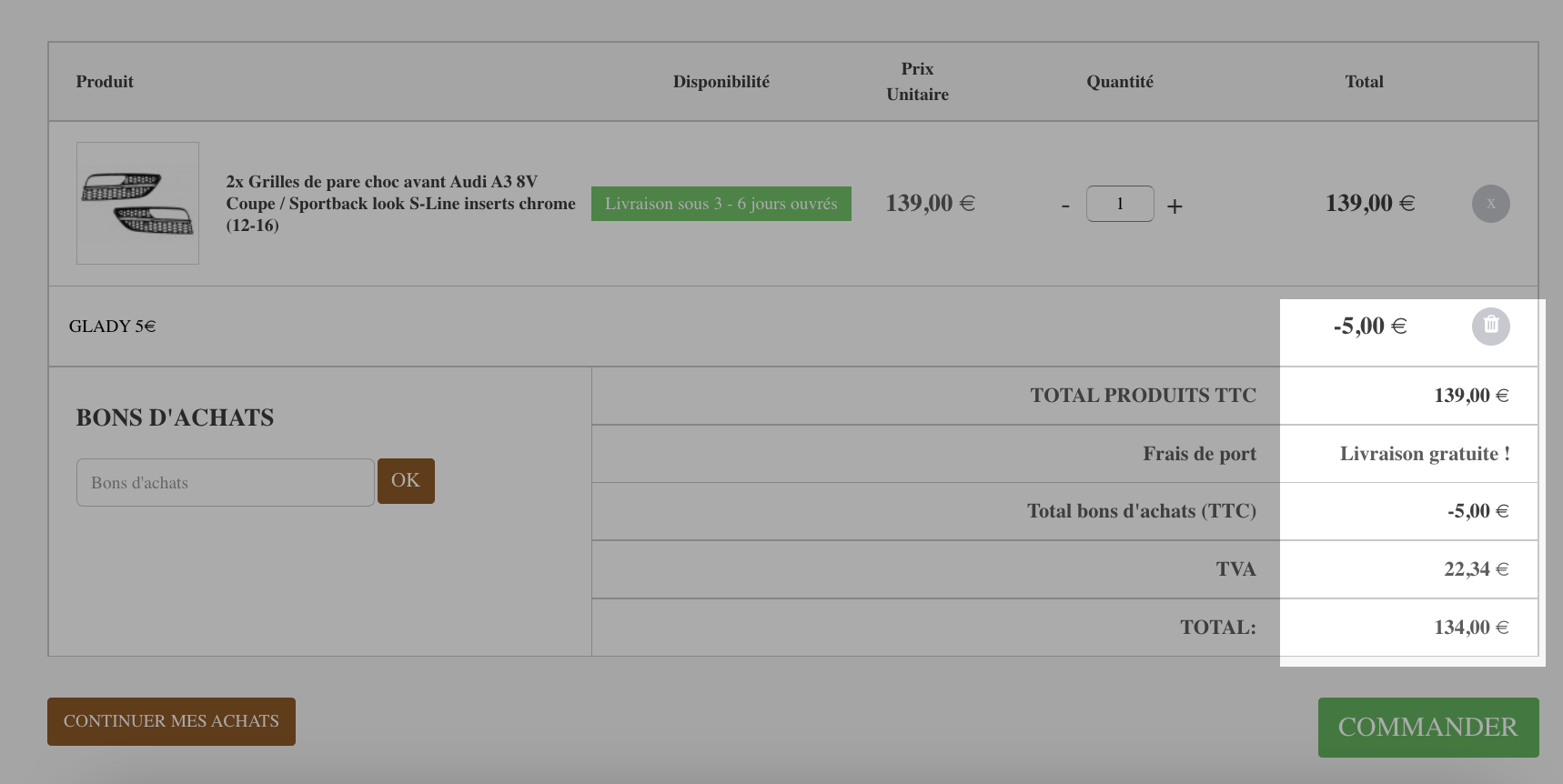Remove the Audi A3 grilles product with x icon

click(x=1490, y=204)
